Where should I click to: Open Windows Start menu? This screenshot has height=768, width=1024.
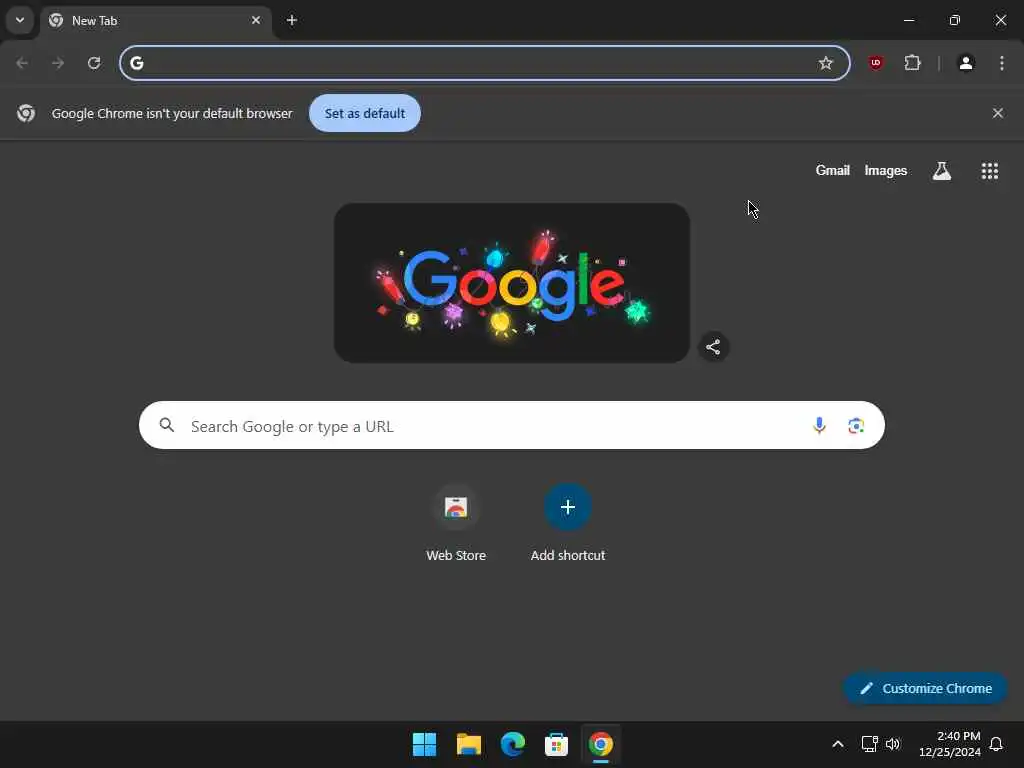pyautogui.click(x=424, y=744)
